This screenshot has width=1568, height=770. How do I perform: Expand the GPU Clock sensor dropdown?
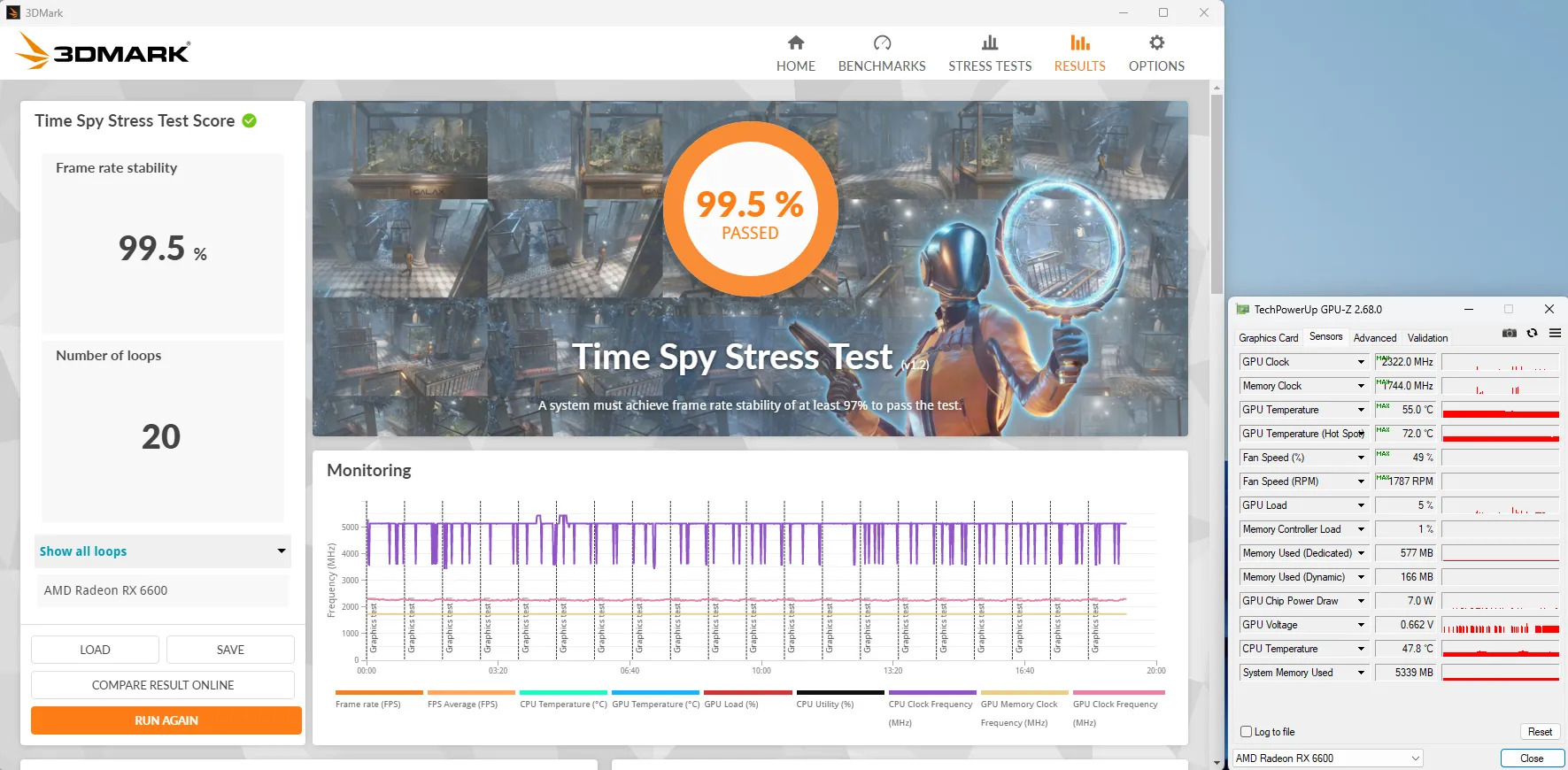pyautogui.click(x=1361, y=362)
